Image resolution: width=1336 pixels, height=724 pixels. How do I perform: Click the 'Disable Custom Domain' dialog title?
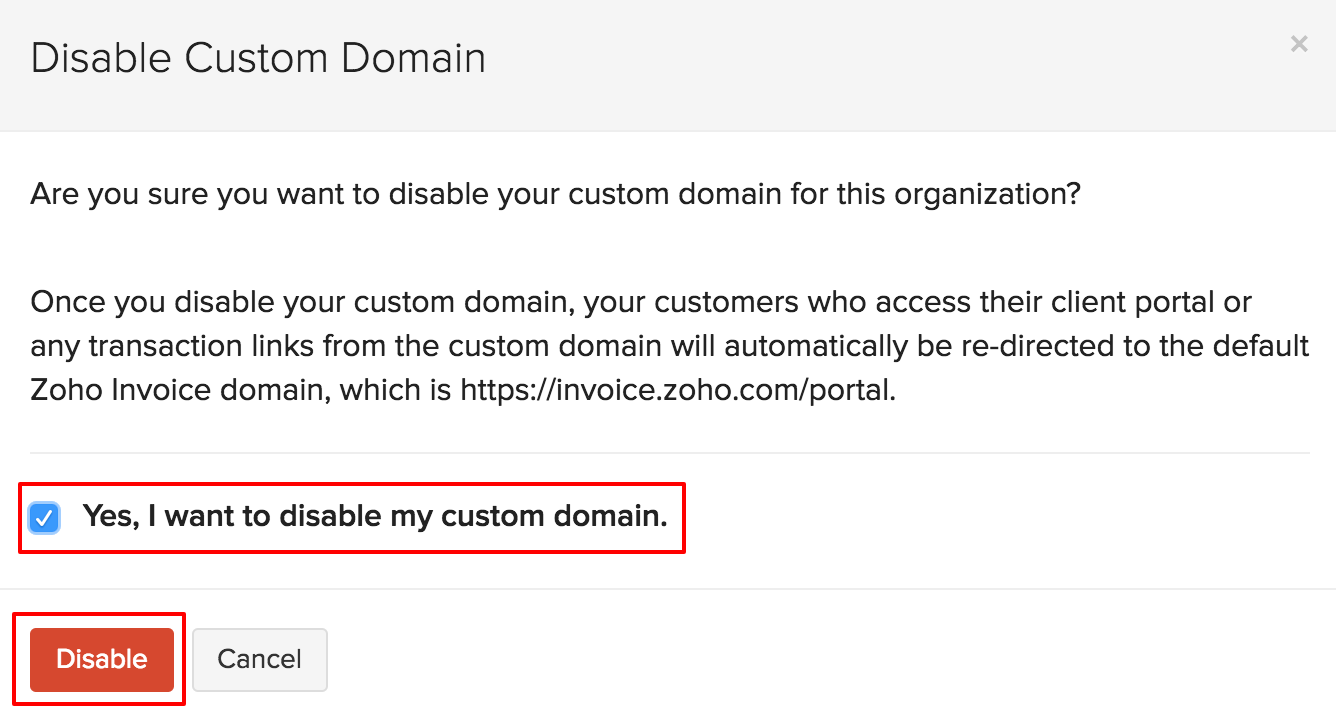tap(258, 58)
